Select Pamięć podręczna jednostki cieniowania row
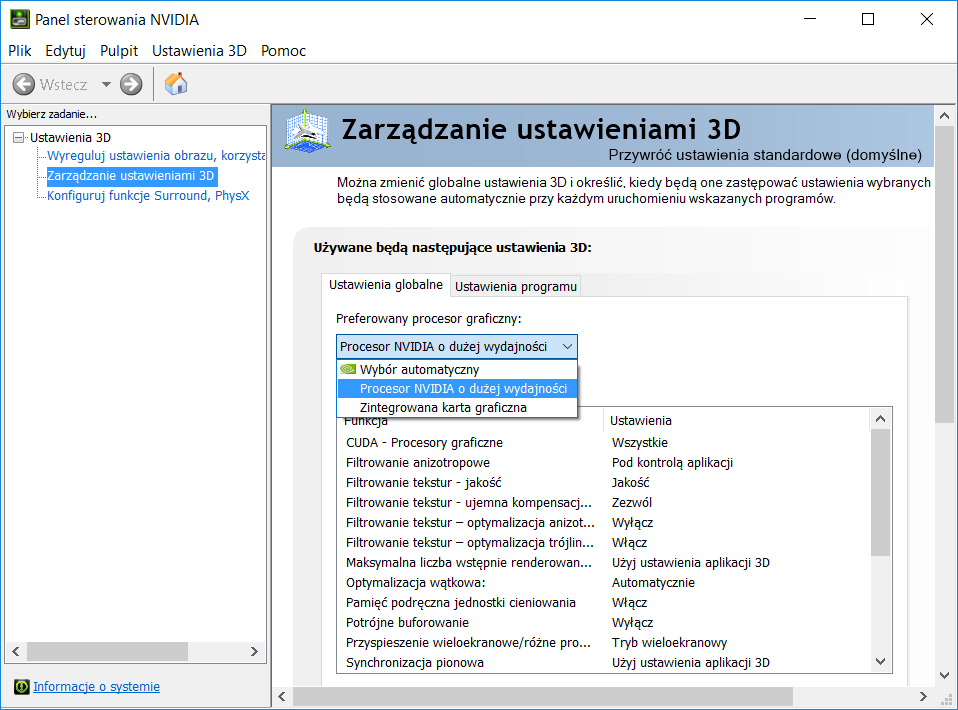This screenshot has width=958, height=710. click(x=604, y=602)
